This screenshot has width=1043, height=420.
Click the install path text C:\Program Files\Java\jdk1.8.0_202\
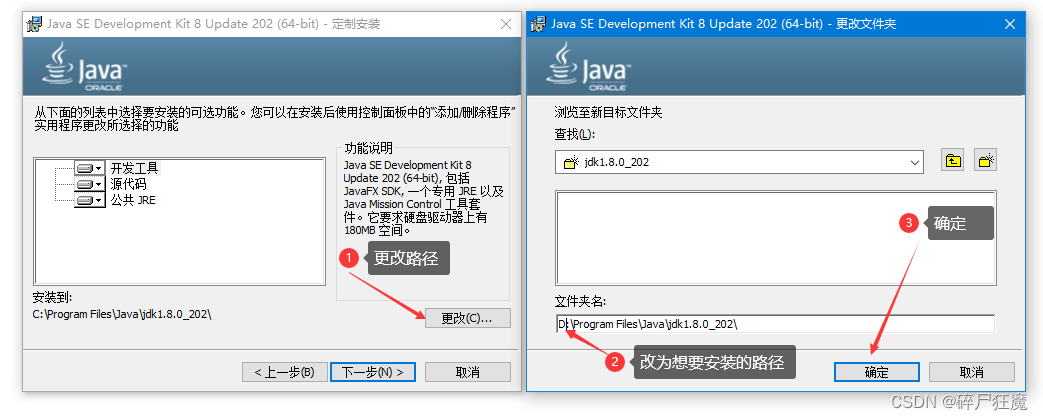click(x=122, y=314)
